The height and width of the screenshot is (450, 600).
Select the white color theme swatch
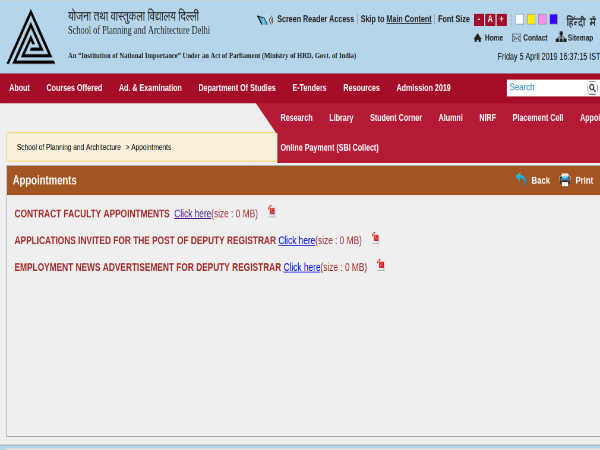pyautogui.click(x=519, y=19)
